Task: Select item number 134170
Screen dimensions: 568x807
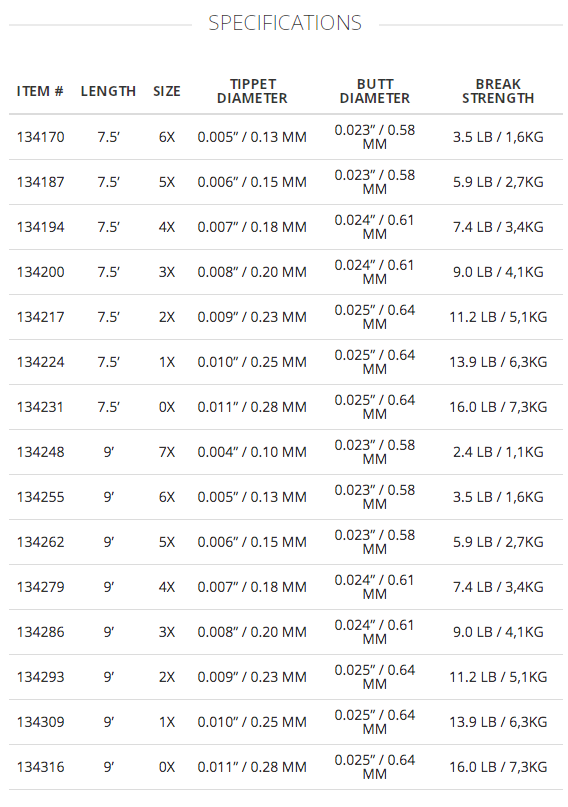Action: (x=41, y=137)
